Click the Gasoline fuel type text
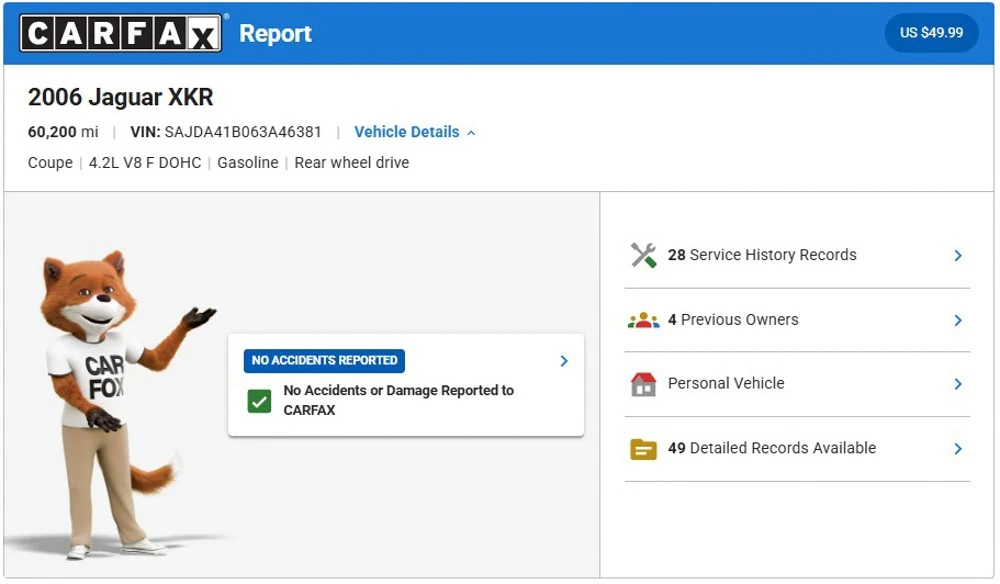The width and height of the screenshot is (1000, 584). click(x=247, y=163)
